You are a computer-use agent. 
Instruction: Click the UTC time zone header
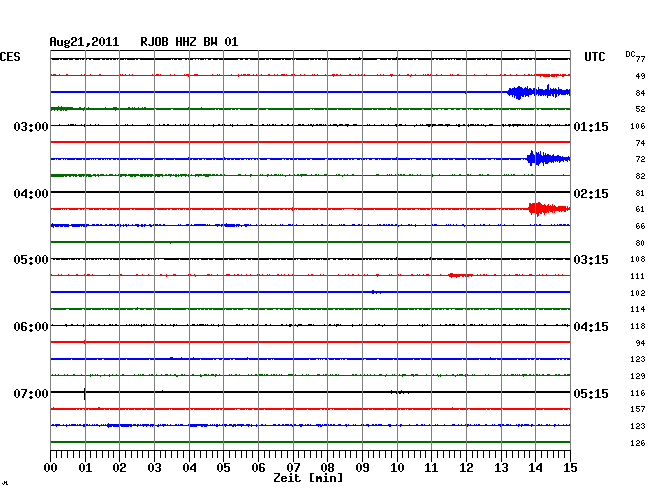(594, 57)
